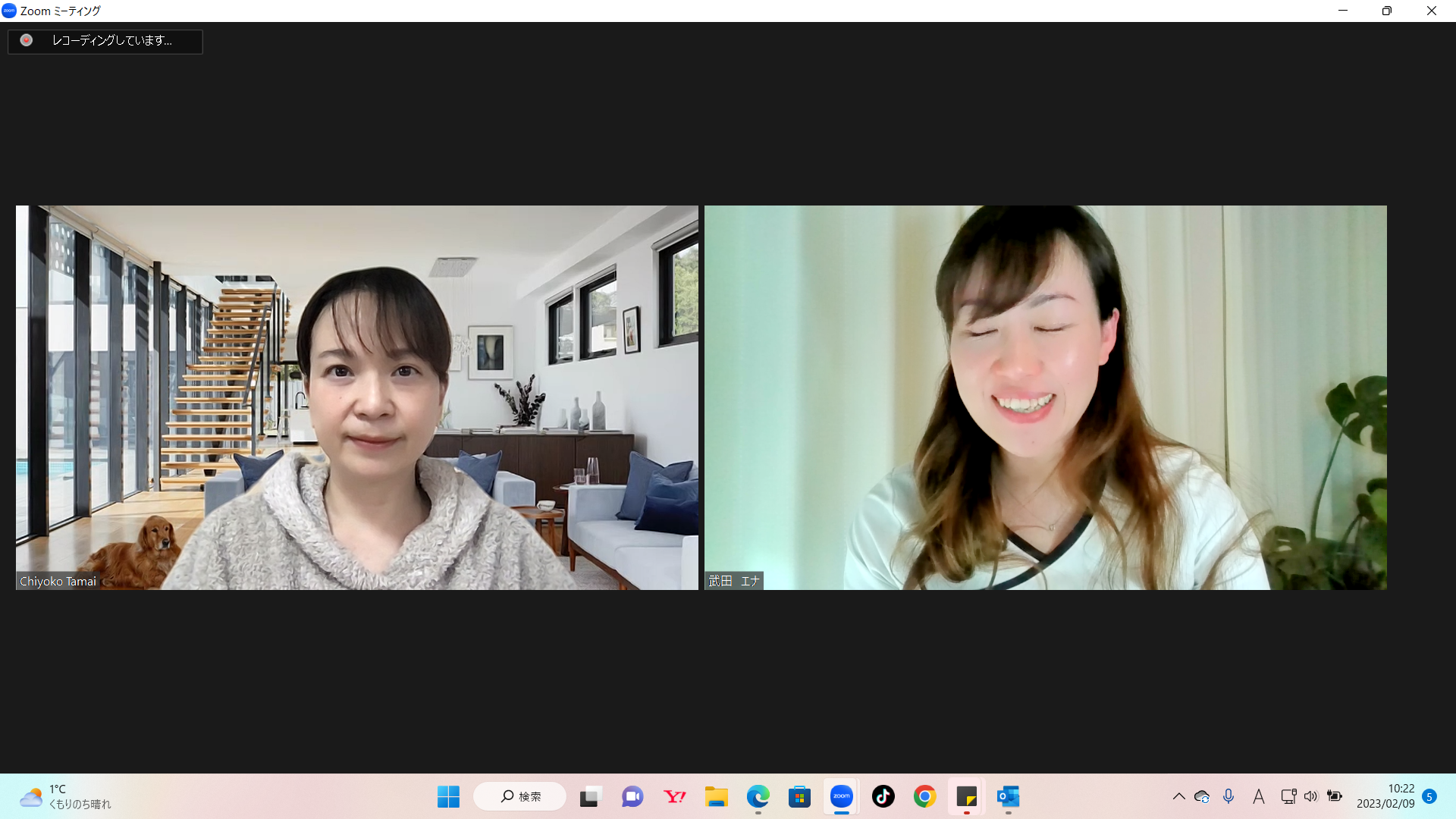Switch to Zoom via its taskbar icon
The height and width of the screenshot is (819, 1456).
841,796
